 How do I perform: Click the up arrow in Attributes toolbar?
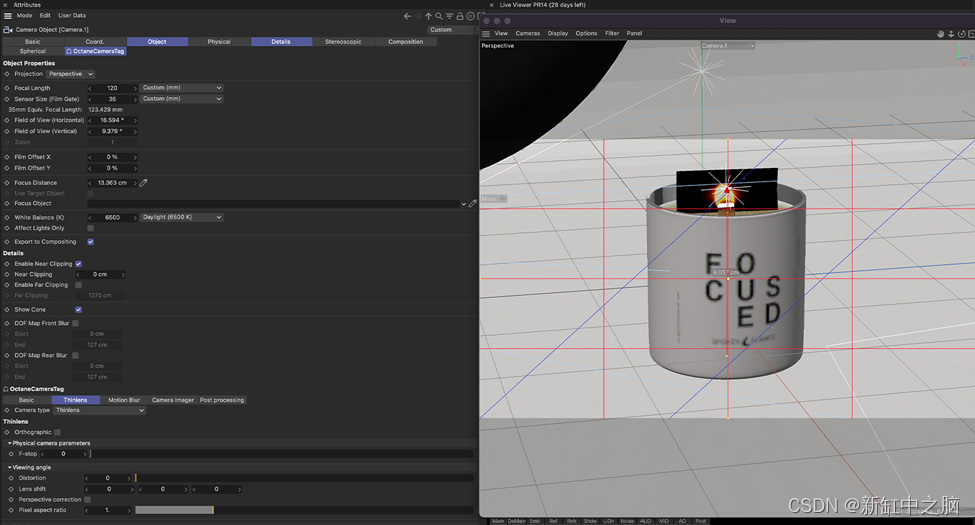428,16
